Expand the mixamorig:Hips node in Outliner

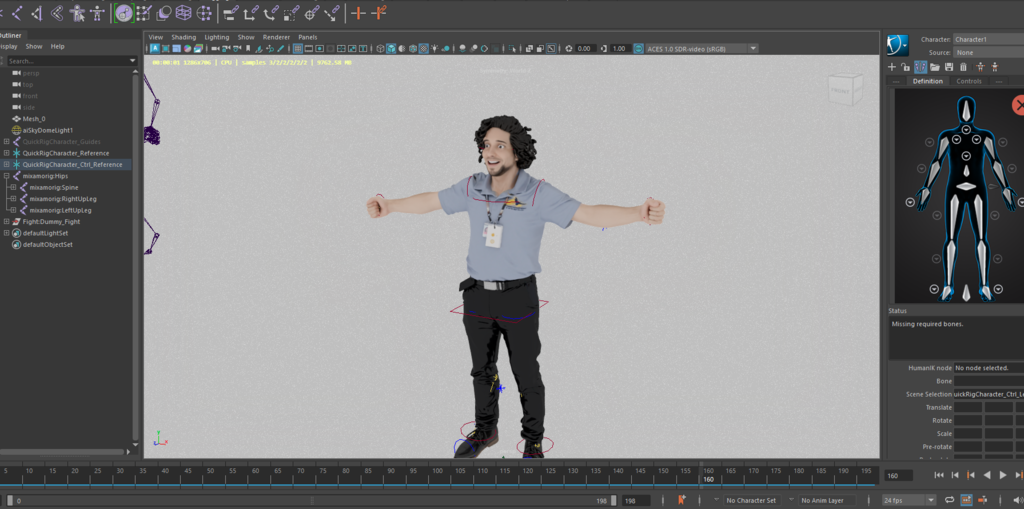click(7, 176)
